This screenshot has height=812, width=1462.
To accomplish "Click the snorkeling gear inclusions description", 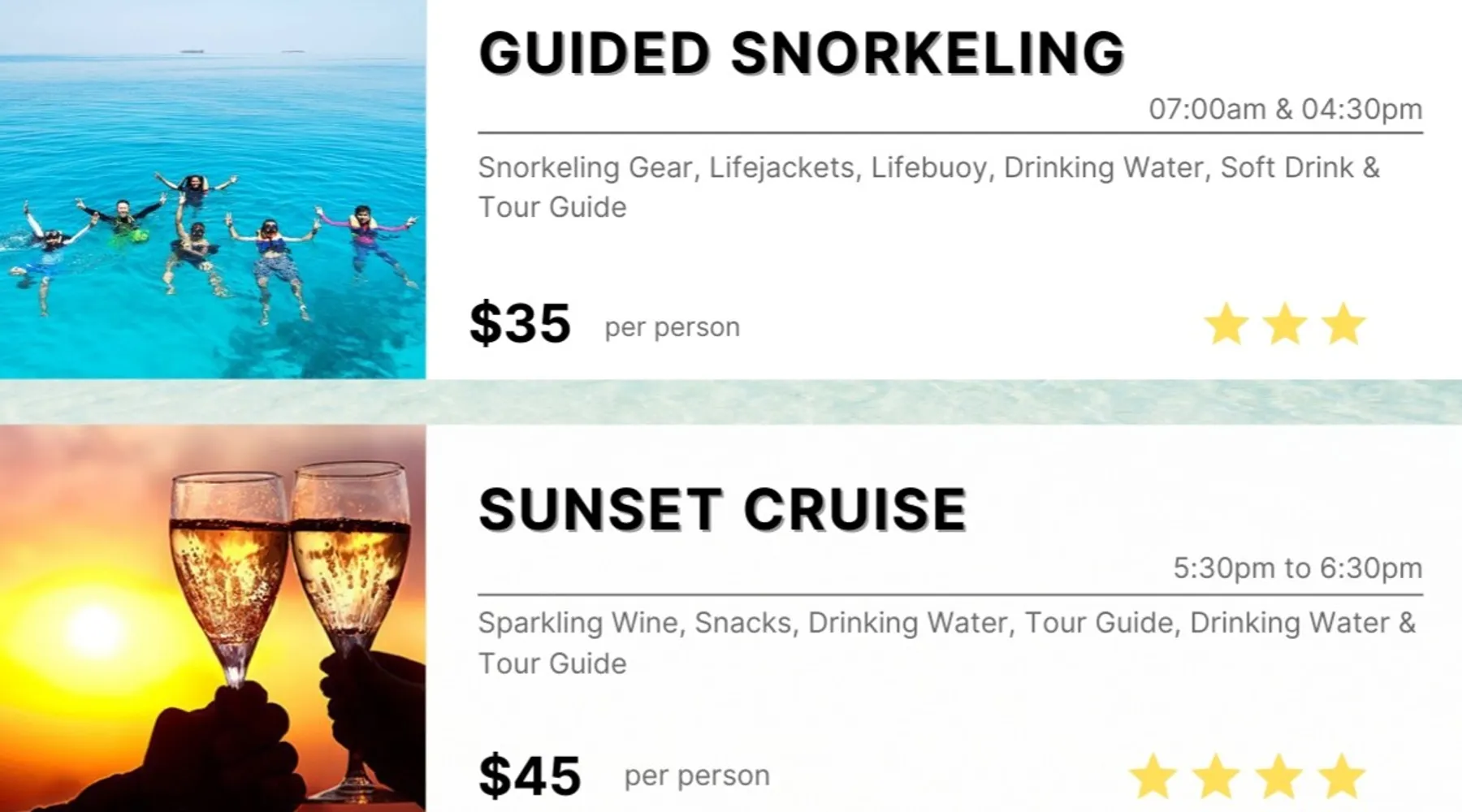I will (928, 187).
